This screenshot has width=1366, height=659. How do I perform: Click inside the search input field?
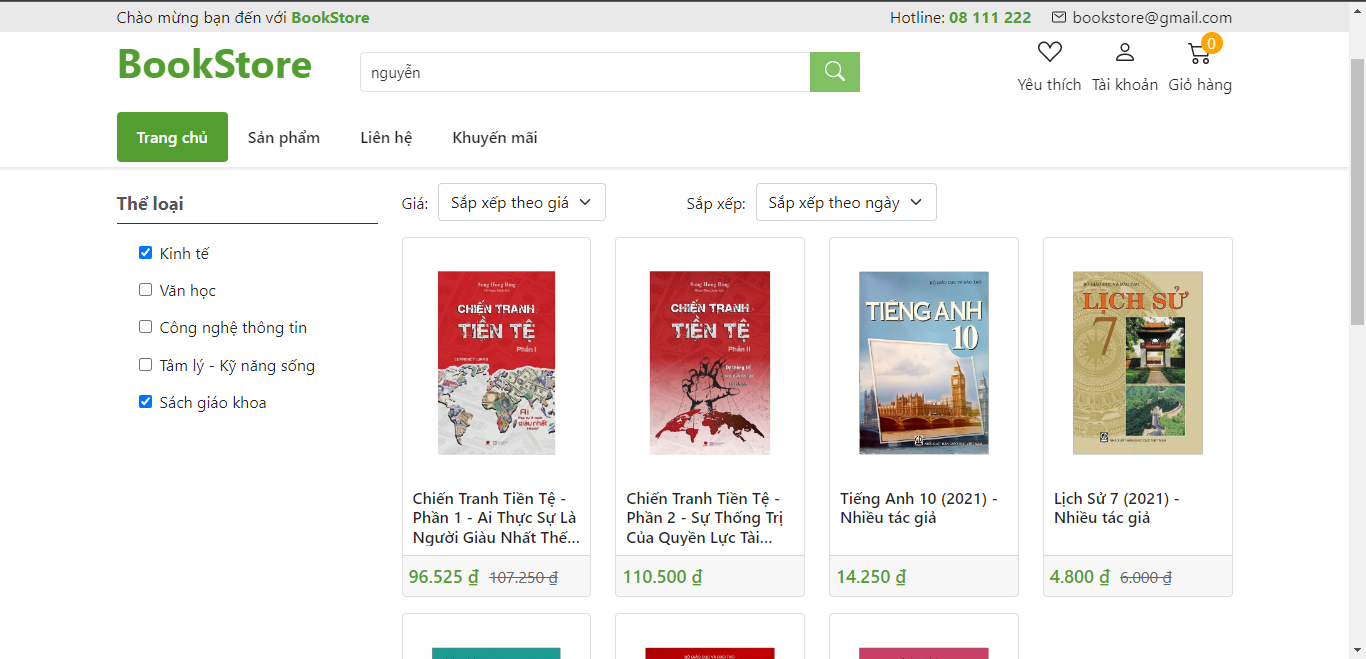pyautogui.click(x=580, y=71)
